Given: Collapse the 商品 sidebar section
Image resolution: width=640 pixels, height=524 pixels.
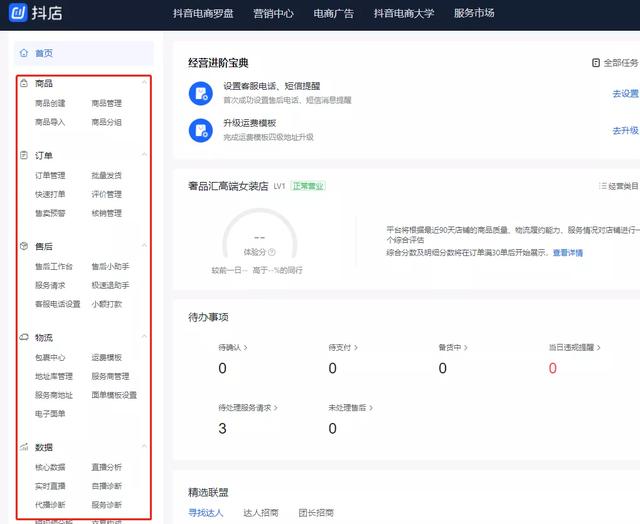Looking at the screenshot, I should [144, 83].
